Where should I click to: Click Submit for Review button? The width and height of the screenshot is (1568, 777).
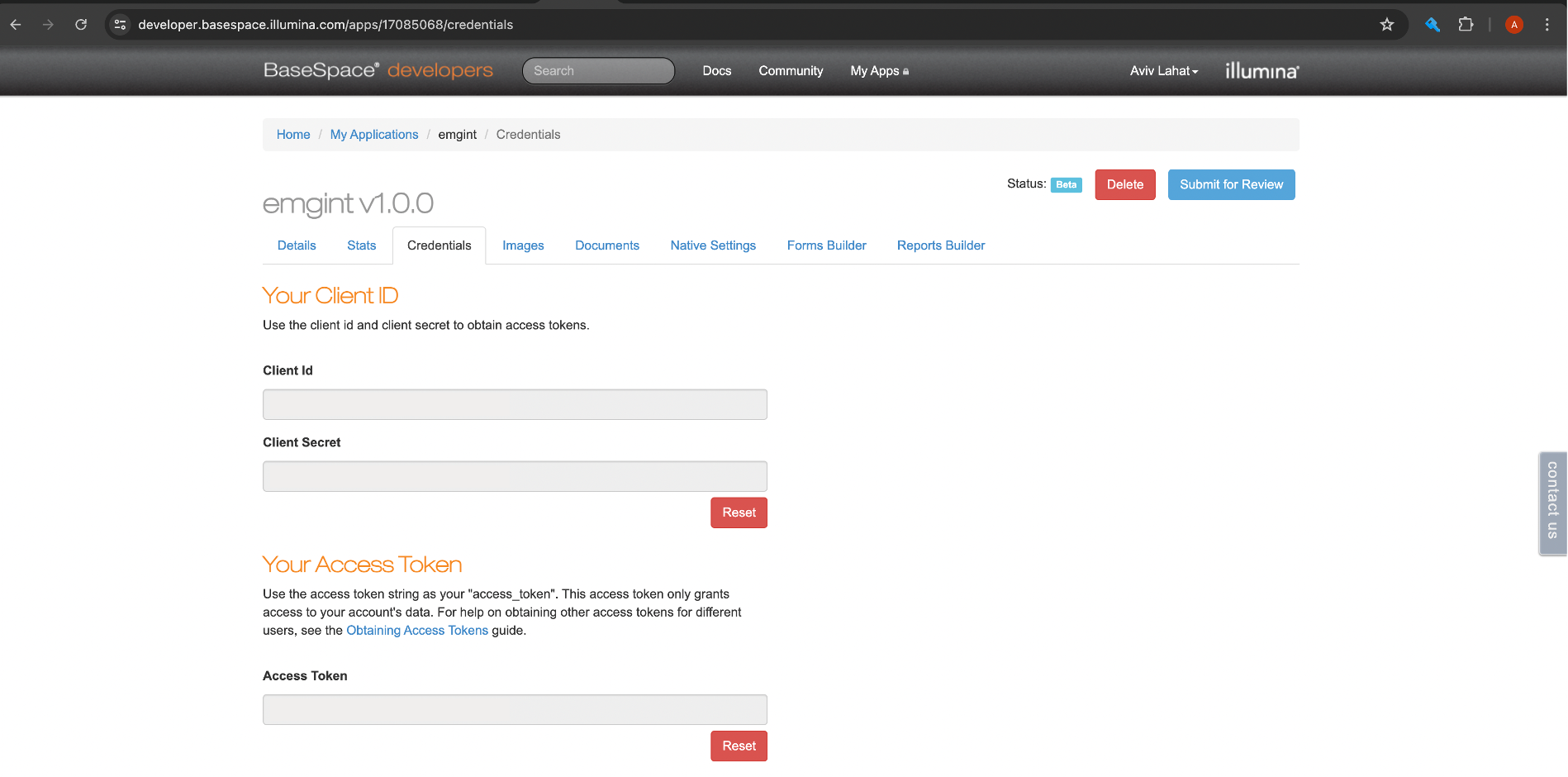pos(1231,184)
